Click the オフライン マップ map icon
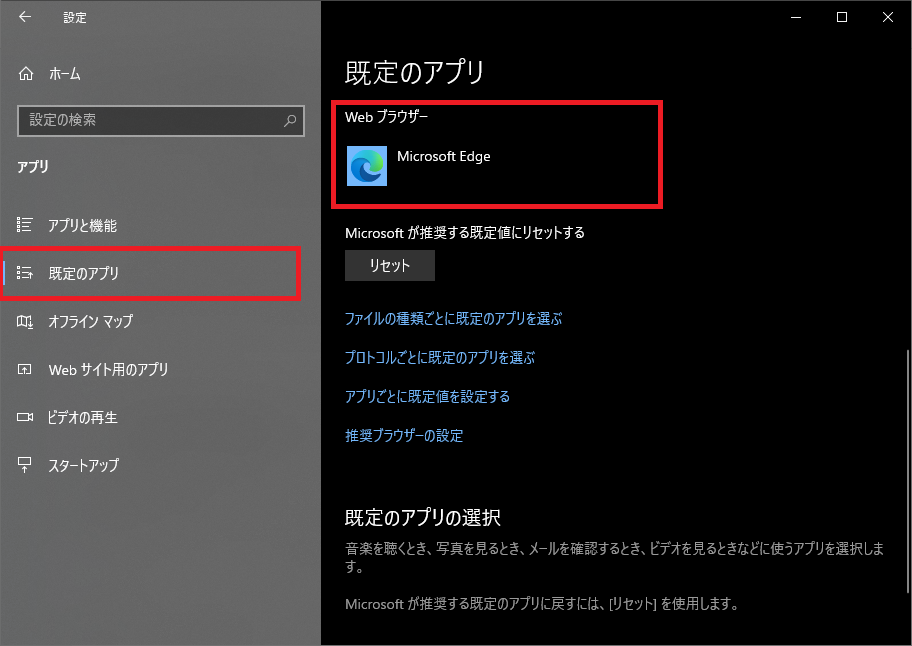 coord(24,321)
